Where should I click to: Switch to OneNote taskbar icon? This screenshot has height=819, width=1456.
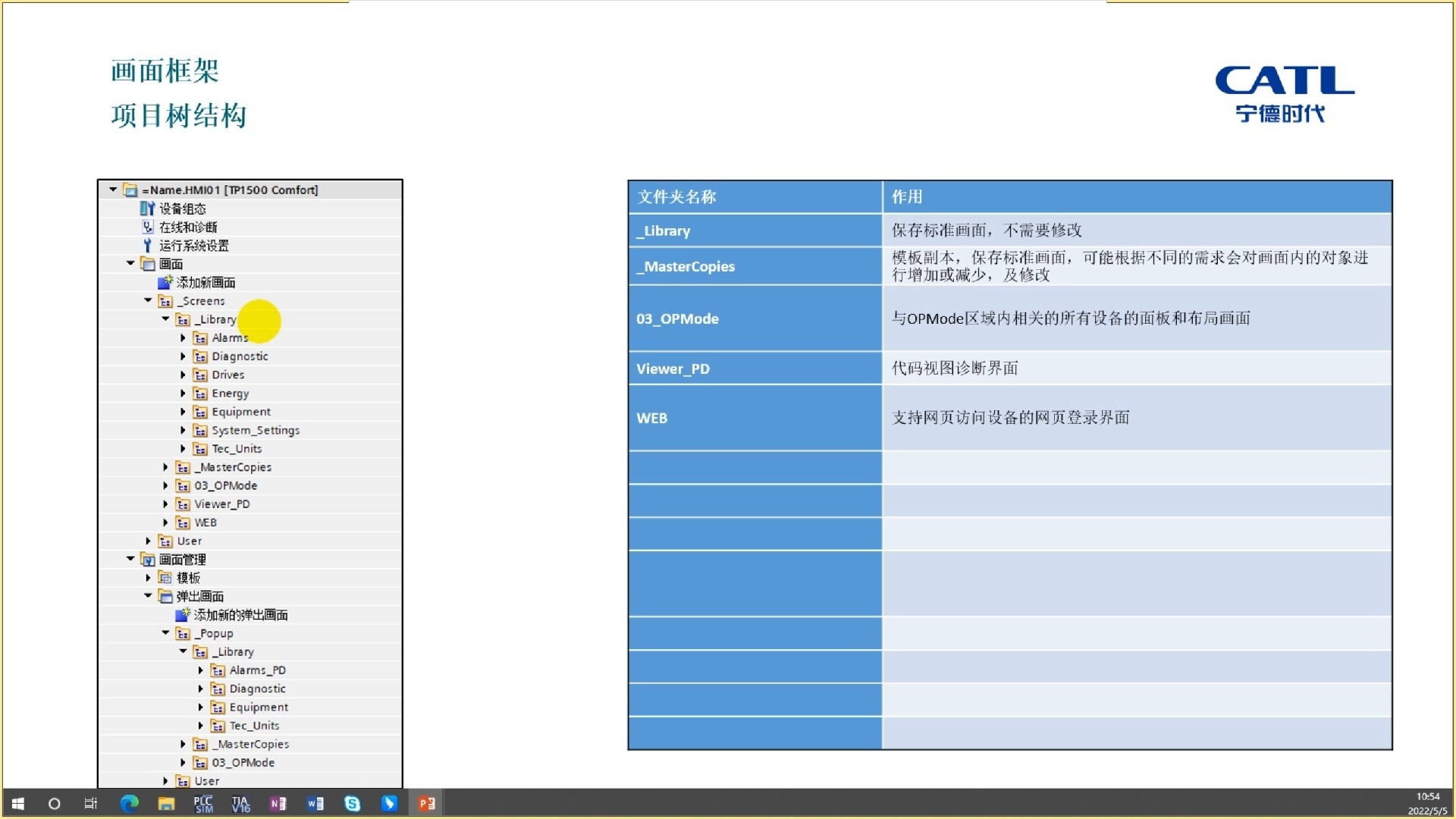tap(278, 804)
